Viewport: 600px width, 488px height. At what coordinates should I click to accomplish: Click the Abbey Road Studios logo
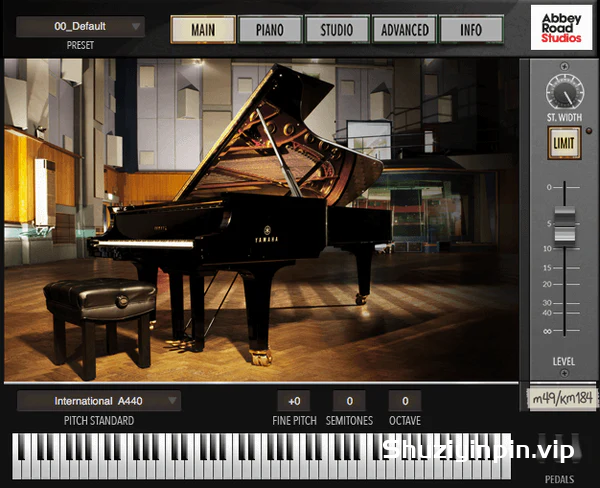[x=561, y=28]
